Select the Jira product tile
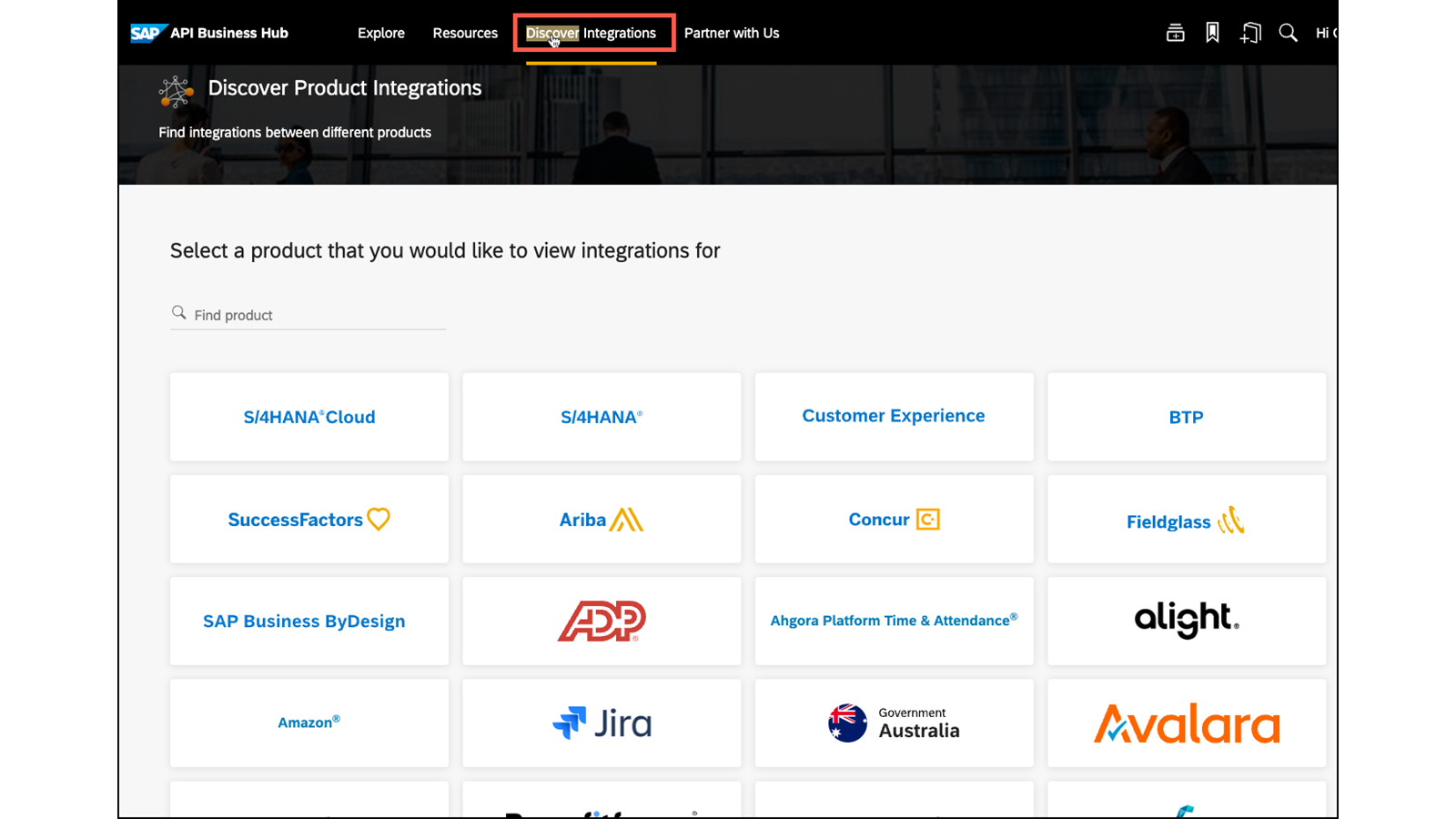The width and height of the screenshot is (1456, 819). [x=602, y=723]
